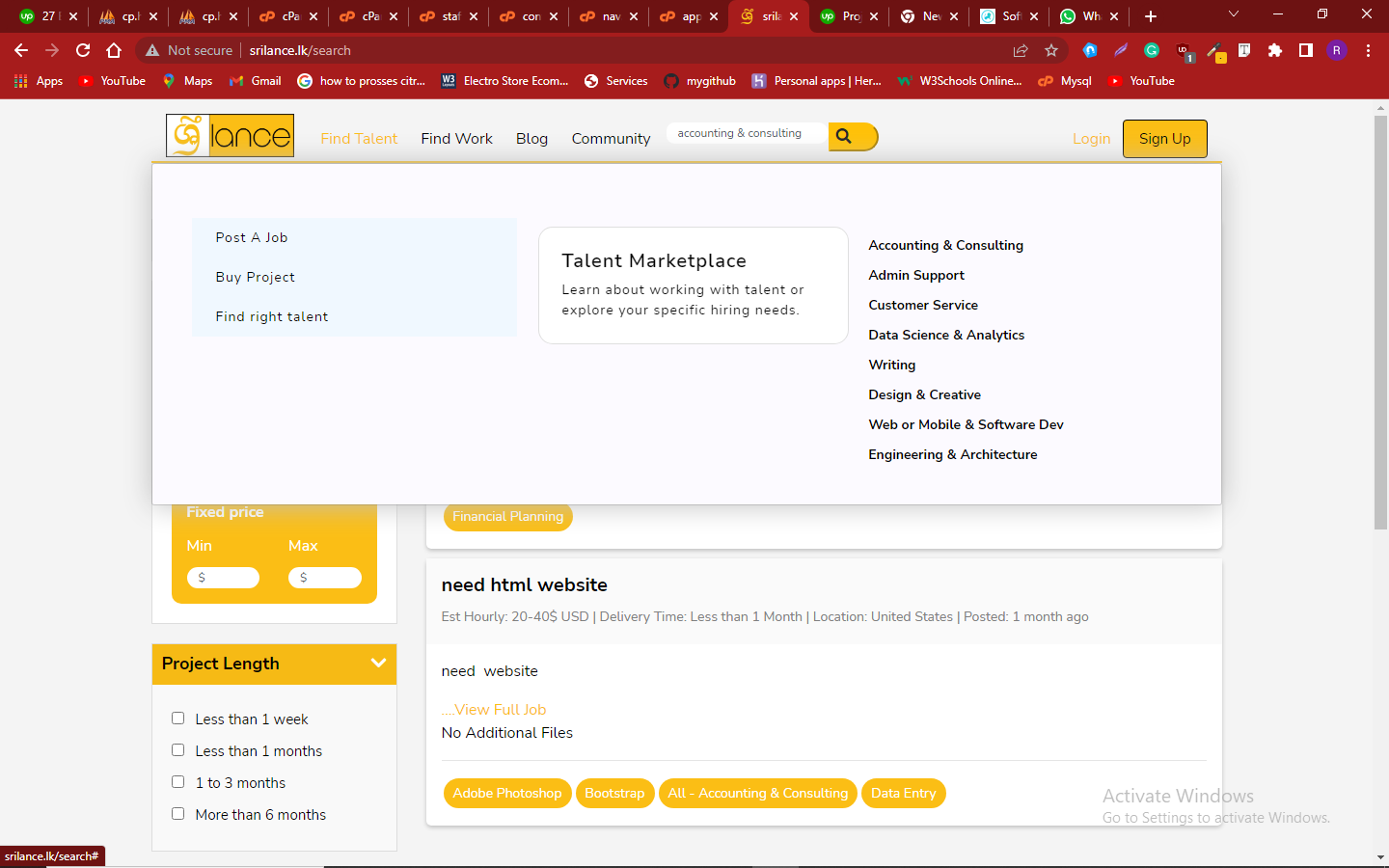Collapse the Project Length filter chevron
The image size is (1389, 868).
(378, 664)
